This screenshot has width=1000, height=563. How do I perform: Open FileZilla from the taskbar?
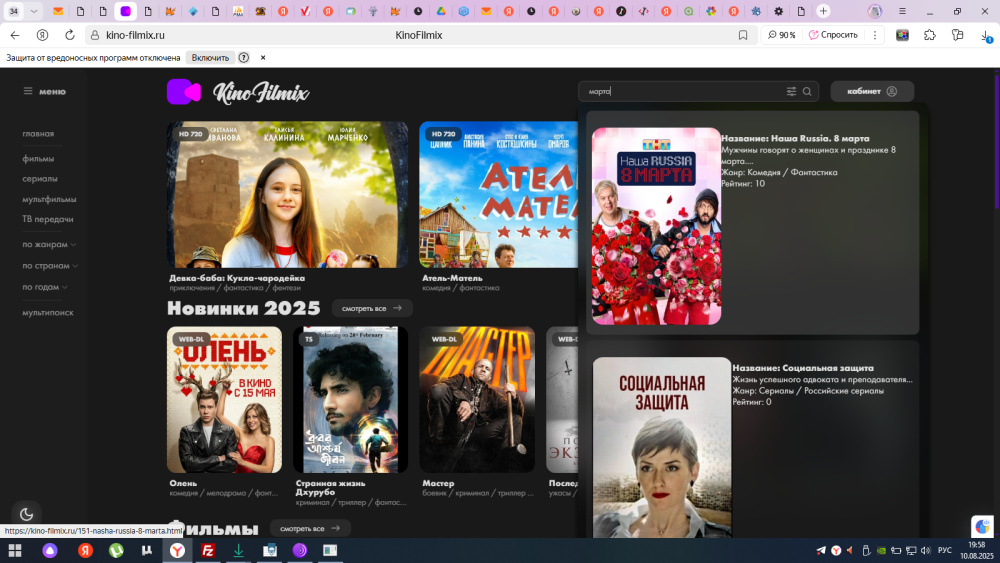point(208,550)
